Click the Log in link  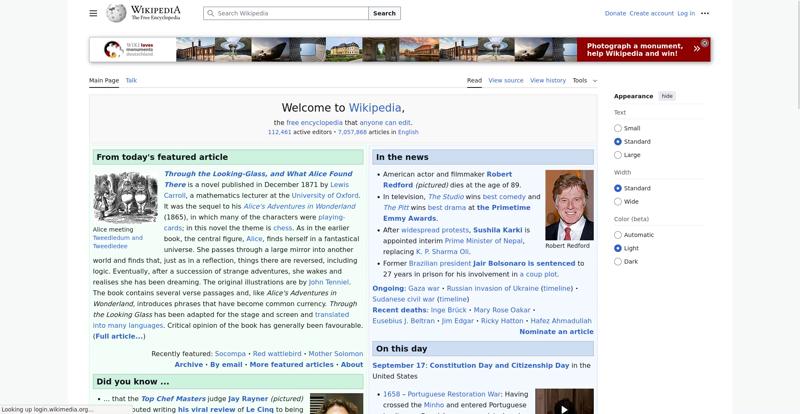[x=686, y=13]
